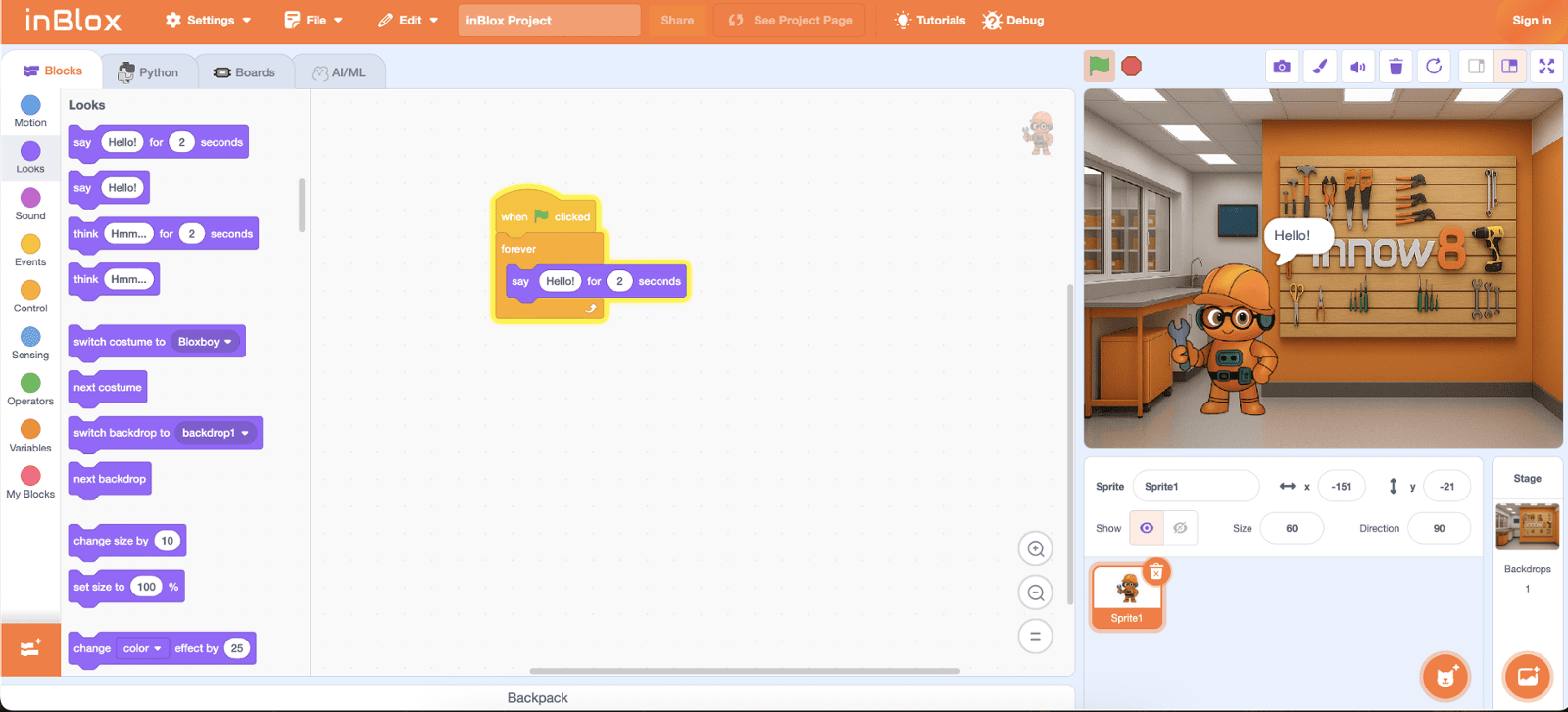Switch to the Python tab

click(149, 72)
